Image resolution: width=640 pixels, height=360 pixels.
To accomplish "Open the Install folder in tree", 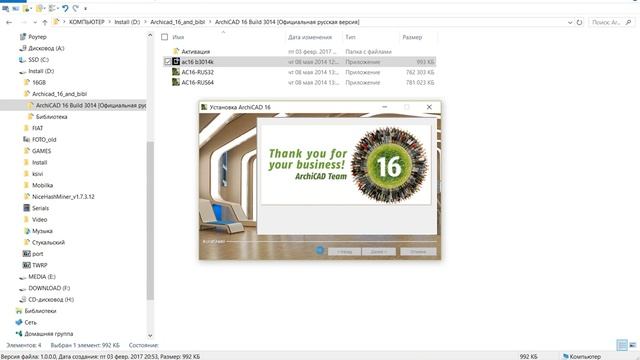I will [x=40, y=162].
